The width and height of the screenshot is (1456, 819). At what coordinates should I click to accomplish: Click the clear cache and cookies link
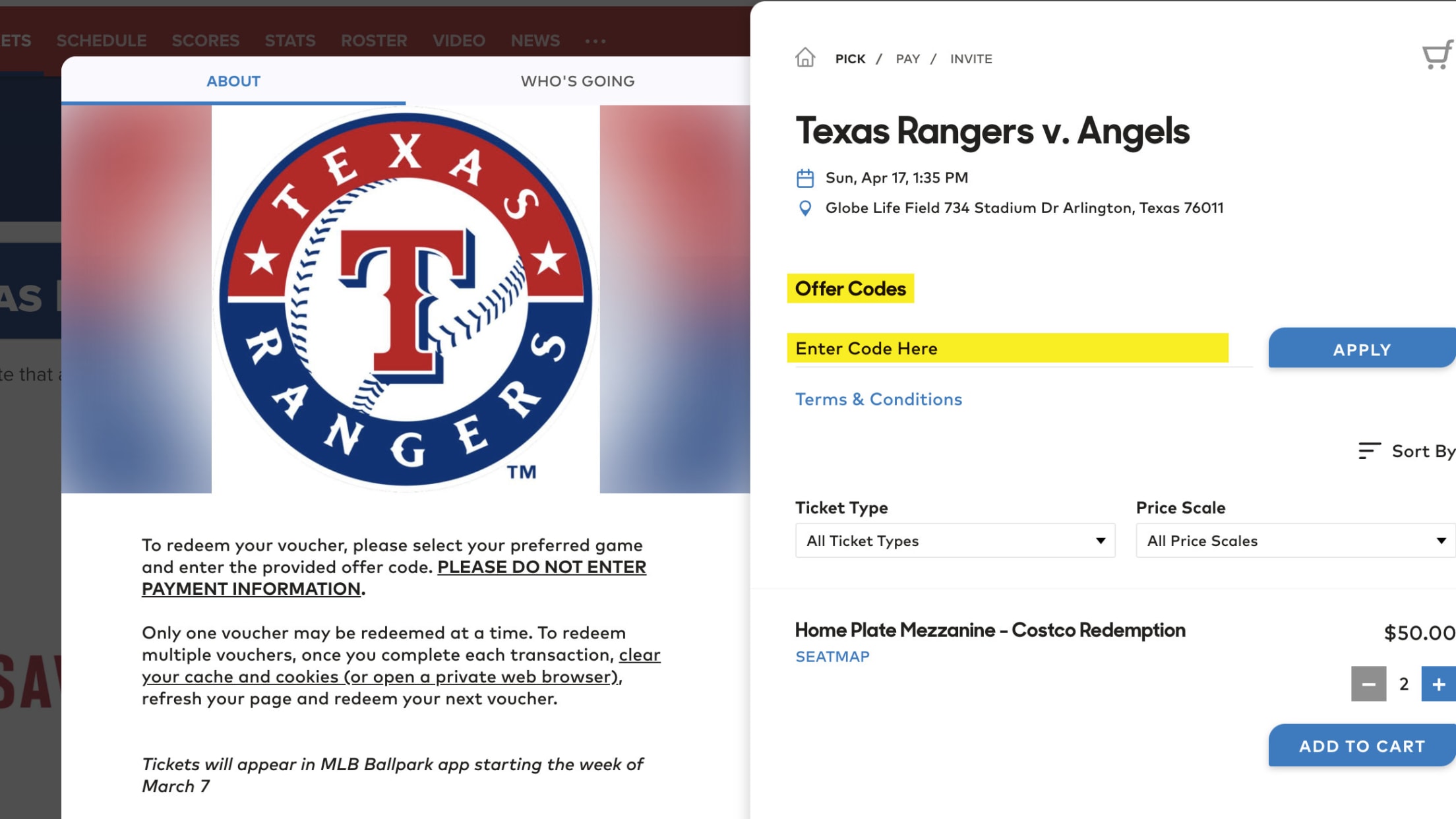coord(401,665)
